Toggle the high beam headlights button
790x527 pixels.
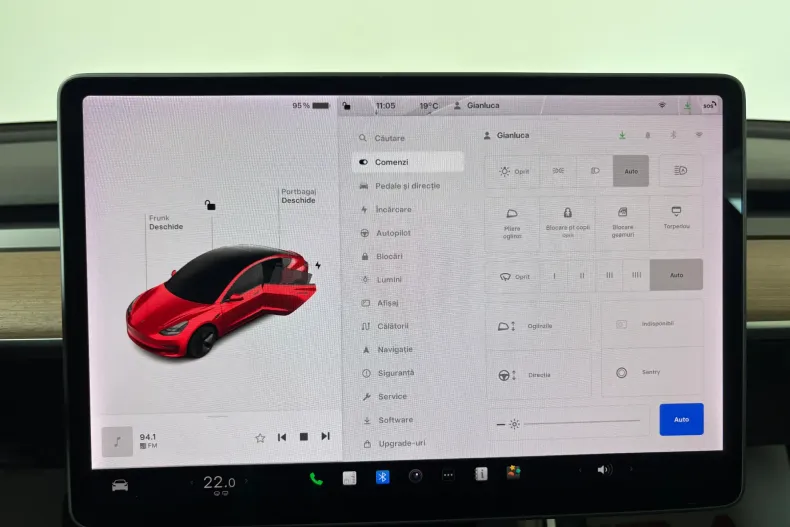coord(680,171)
